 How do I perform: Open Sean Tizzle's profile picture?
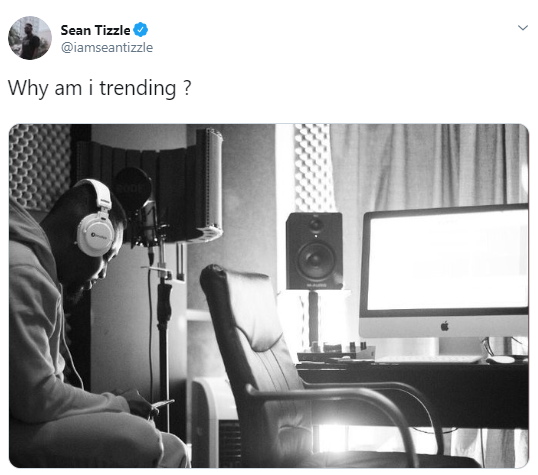tap(30, 38)
